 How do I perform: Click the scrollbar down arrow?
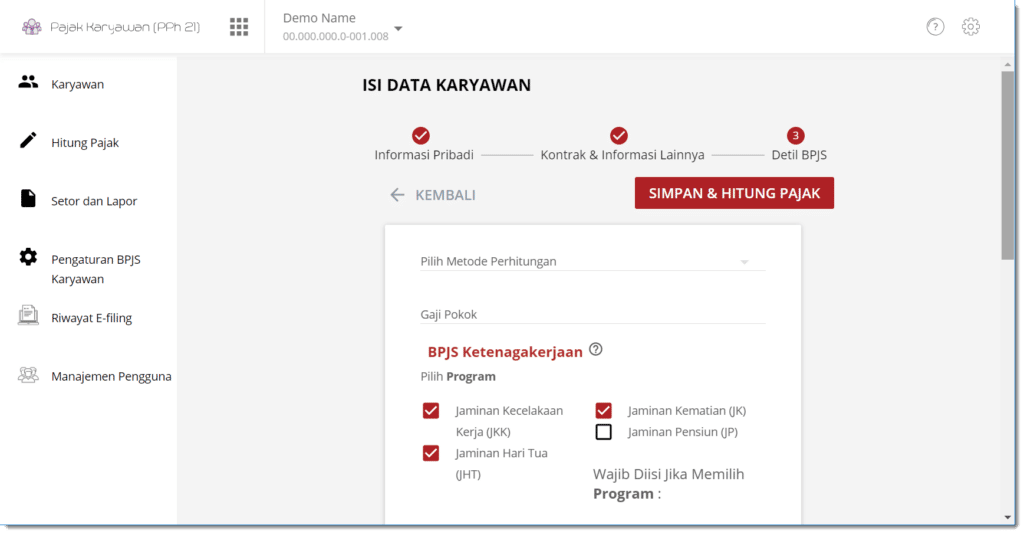click(x=1008, y=518)
